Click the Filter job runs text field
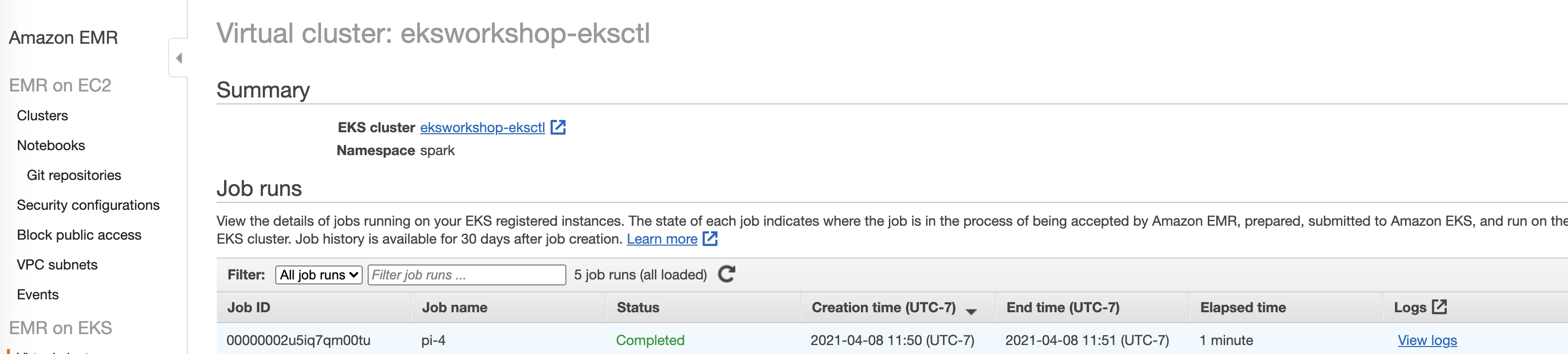This screenshot has width=1568, height=354. [x=467, y=275]
